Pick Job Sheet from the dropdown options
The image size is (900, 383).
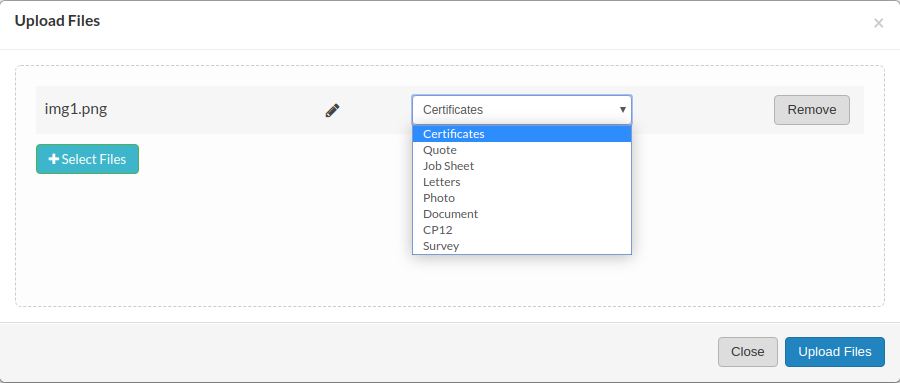coord(522,166)
